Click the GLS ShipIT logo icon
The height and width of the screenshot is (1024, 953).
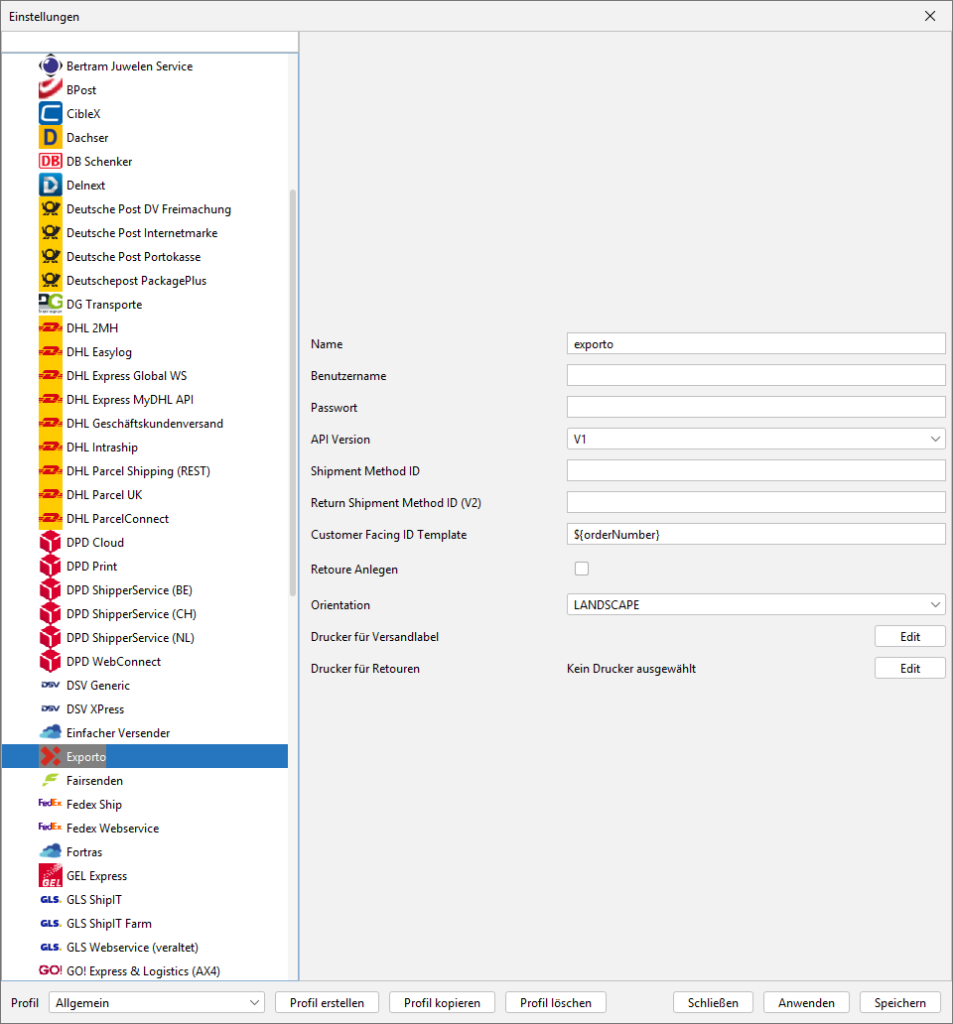(x=50, y=900)
